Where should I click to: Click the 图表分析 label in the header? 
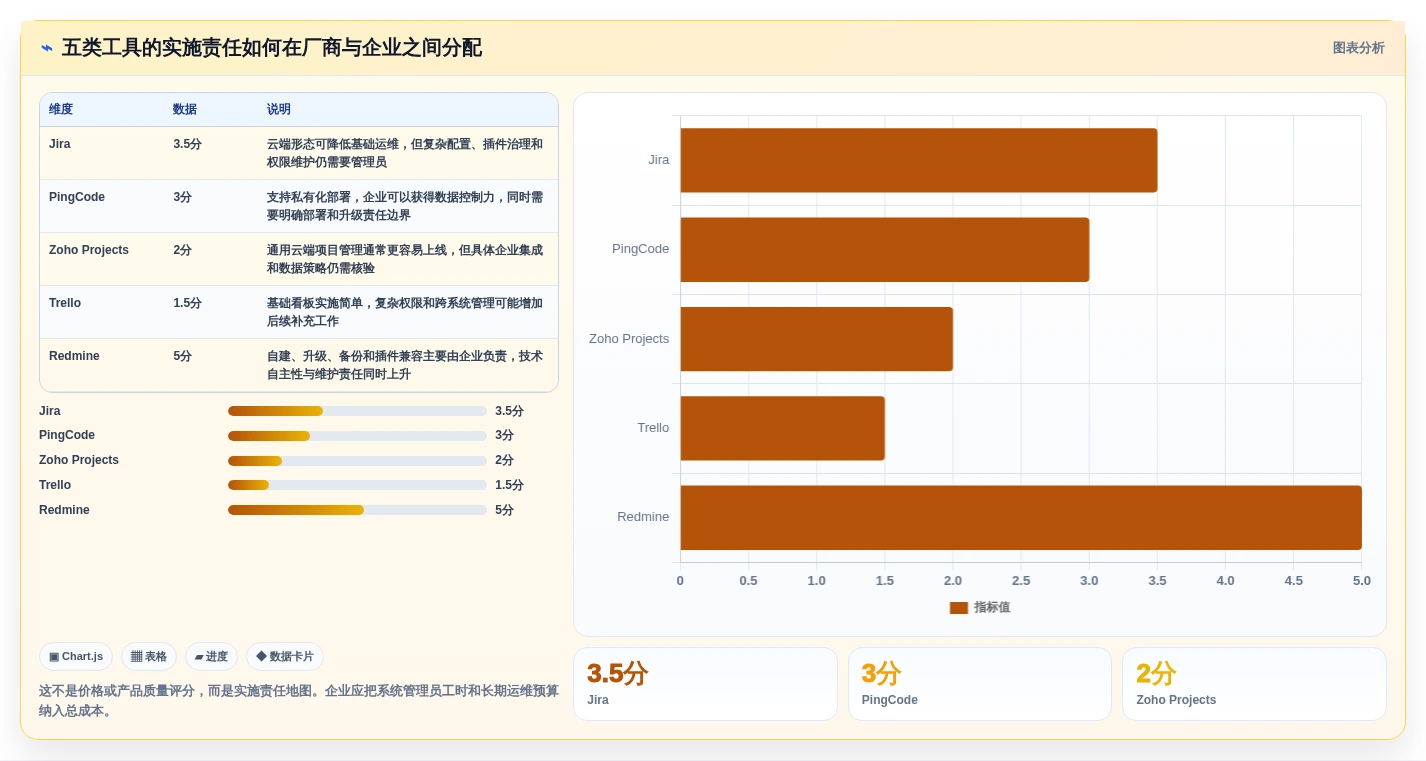(1358, 48)
